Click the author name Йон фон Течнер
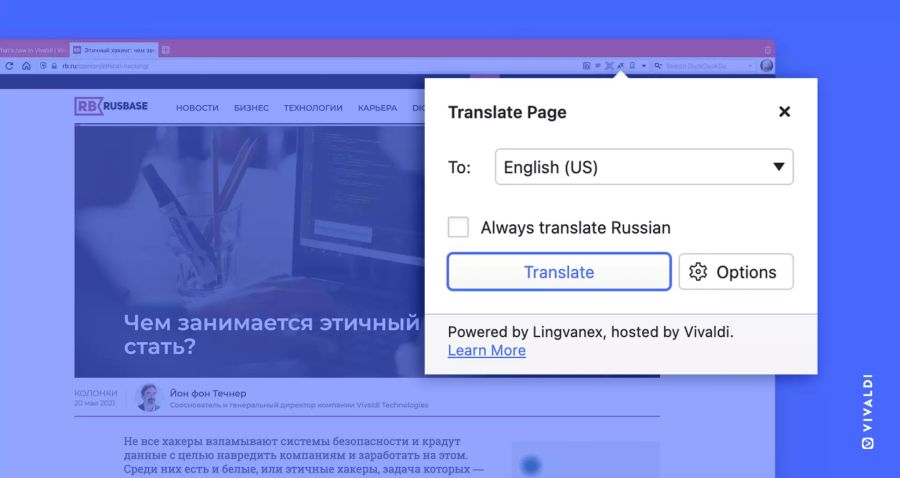 pyautogui.click(x=208, y=393)
